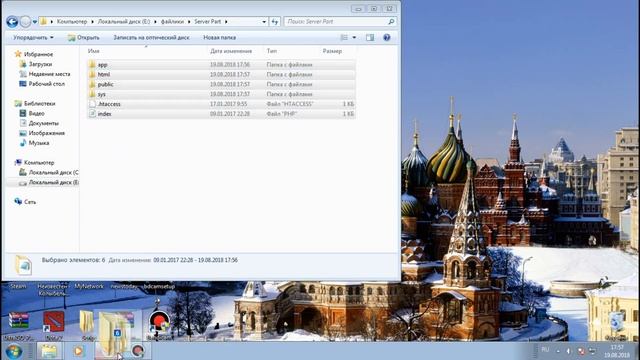Expand the view options dropdown arrow
Viewport: 640px width, 360px height.
point(354,38)
